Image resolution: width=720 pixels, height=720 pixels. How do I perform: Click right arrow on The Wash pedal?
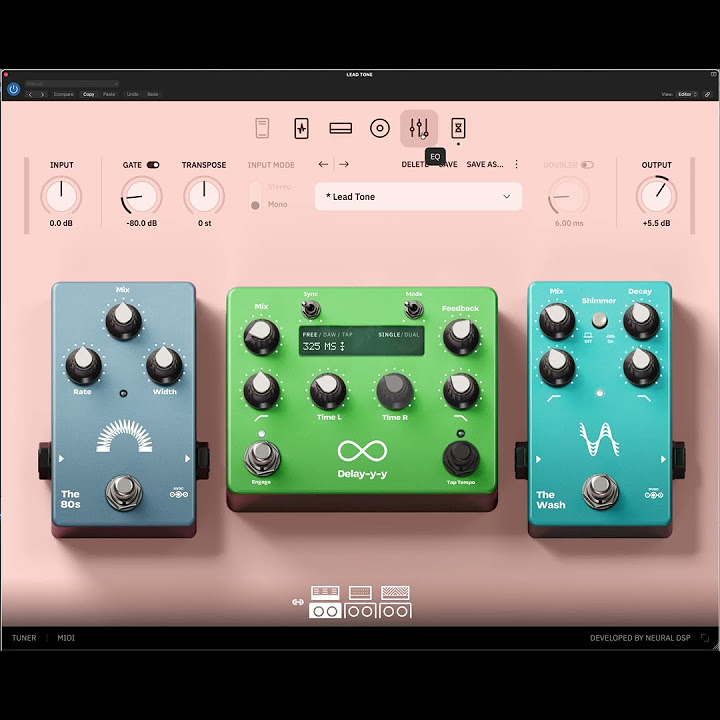click(663, 459)
